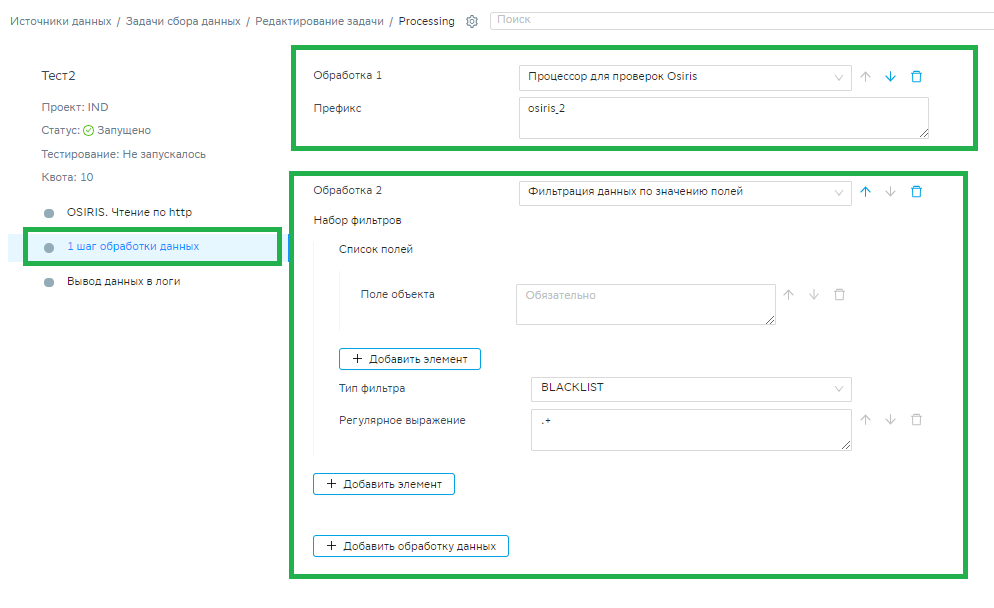Expand Фильтрация данных по значению полей dropdown
The width and height of the screenshot is (994, 608).
point(684,192)
